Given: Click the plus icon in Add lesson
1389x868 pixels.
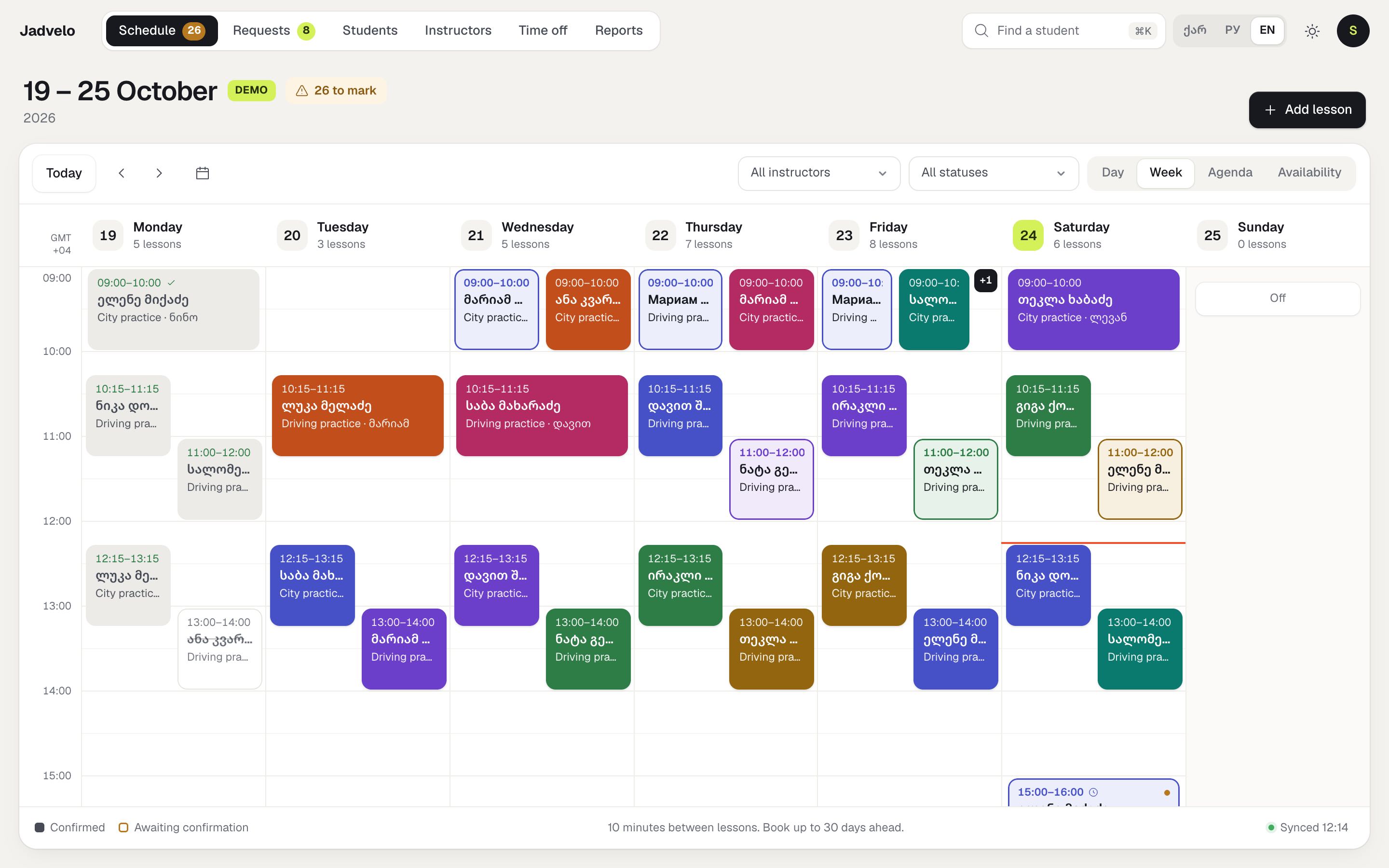Looking at the screenshot, I should (1270, 109).
